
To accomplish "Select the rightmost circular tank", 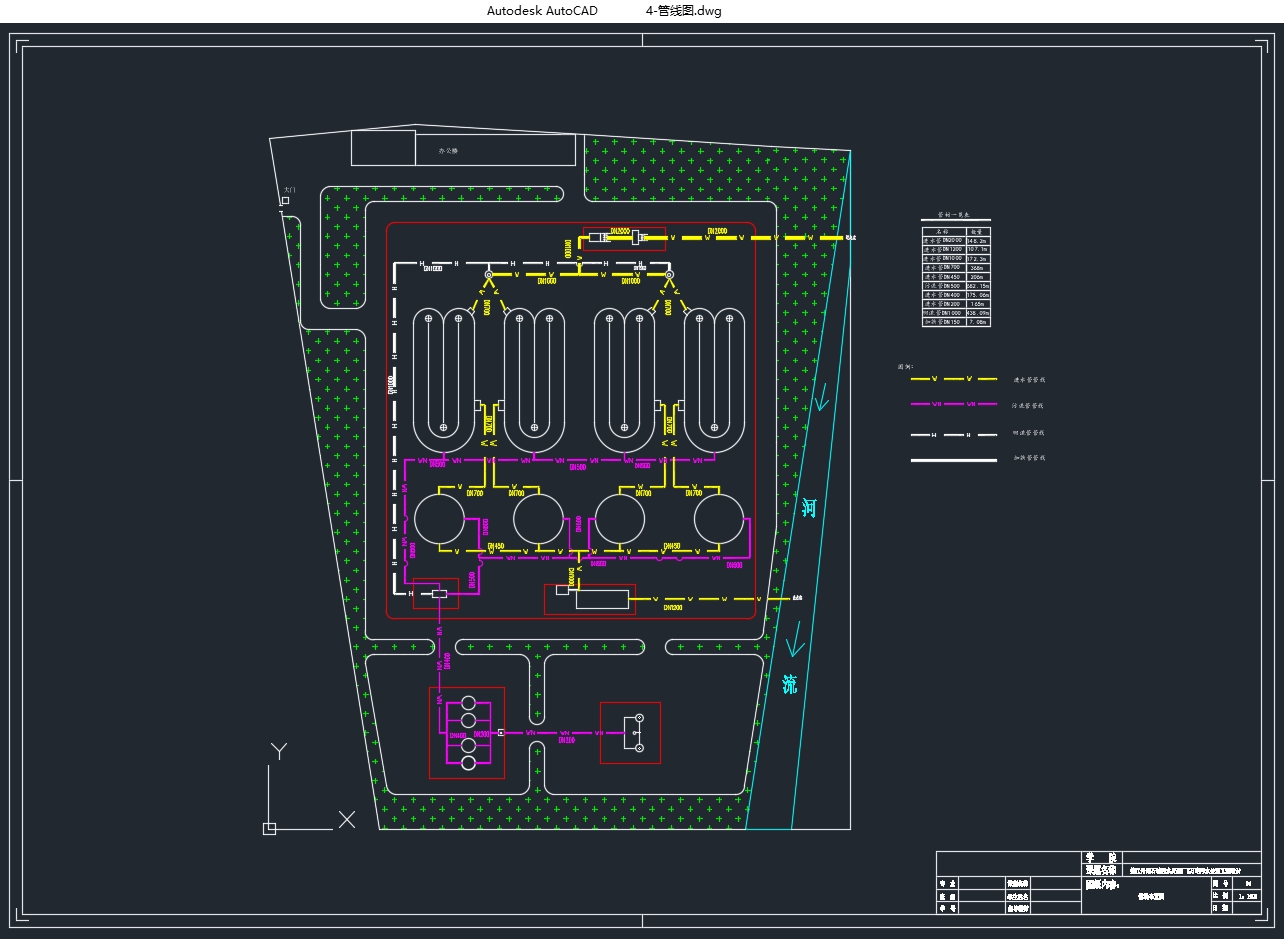I will pyautogui.click(x=720, y=520).
